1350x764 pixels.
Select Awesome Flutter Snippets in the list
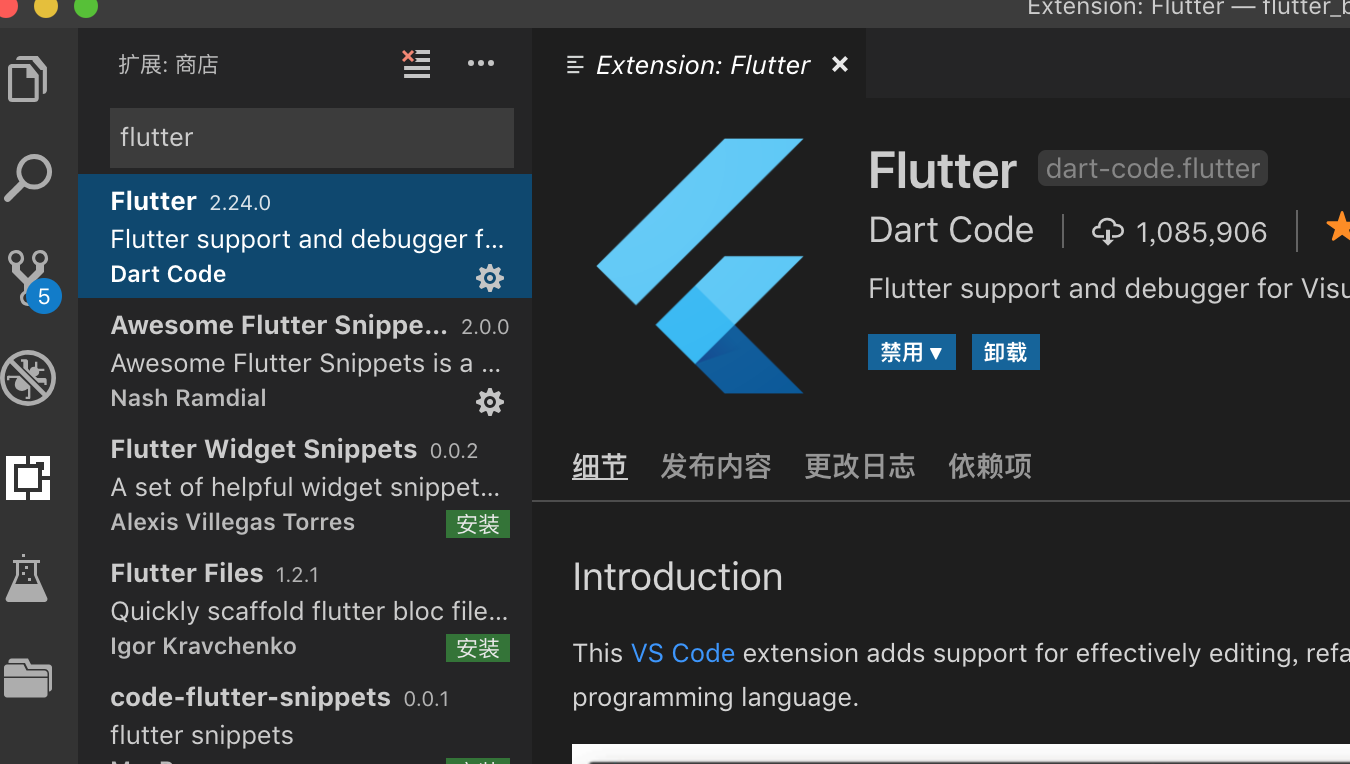pyautogui.click(x=305, y=360)
